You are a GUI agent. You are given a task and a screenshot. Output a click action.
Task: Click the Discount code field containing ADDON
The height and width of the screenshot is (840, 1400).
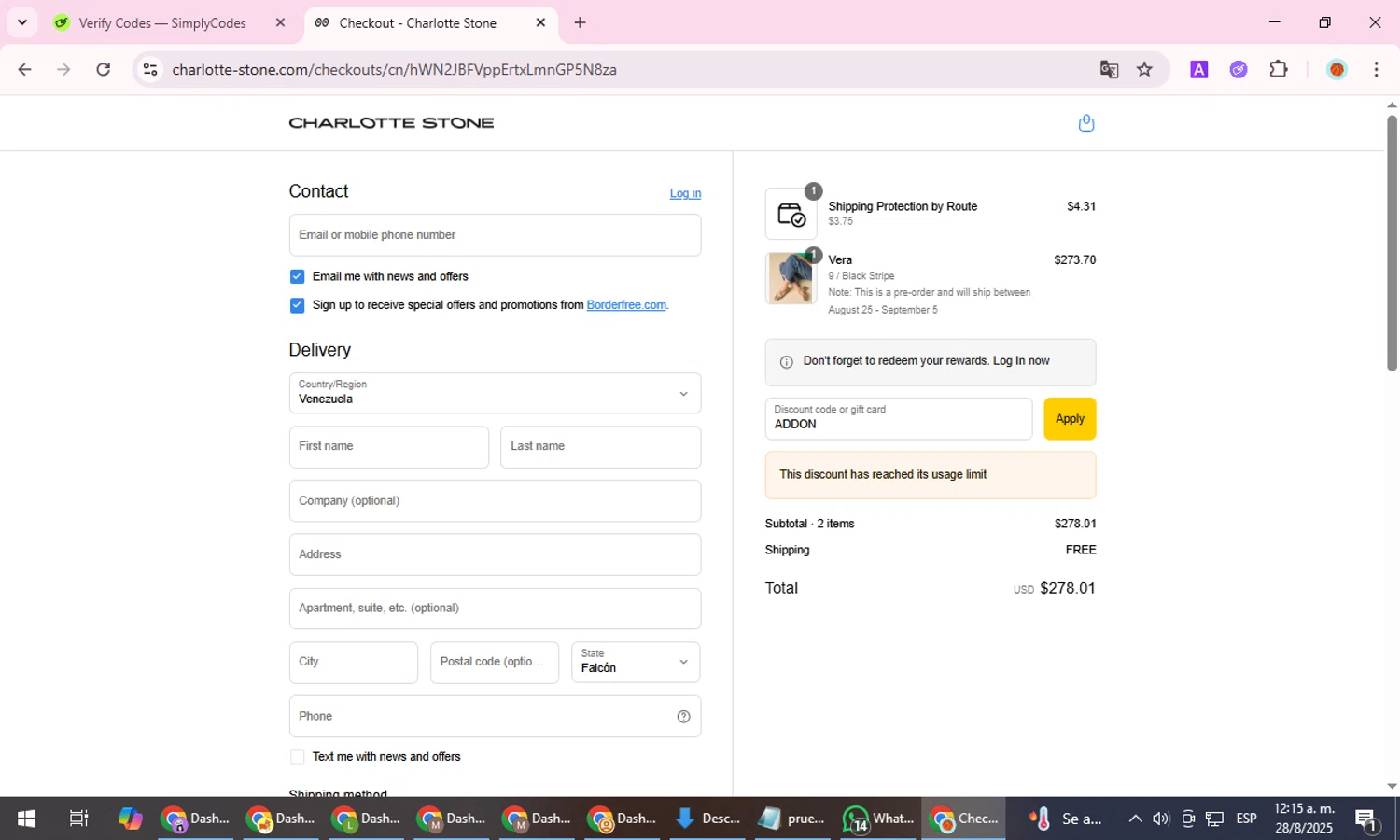click(x=899, y=419)
